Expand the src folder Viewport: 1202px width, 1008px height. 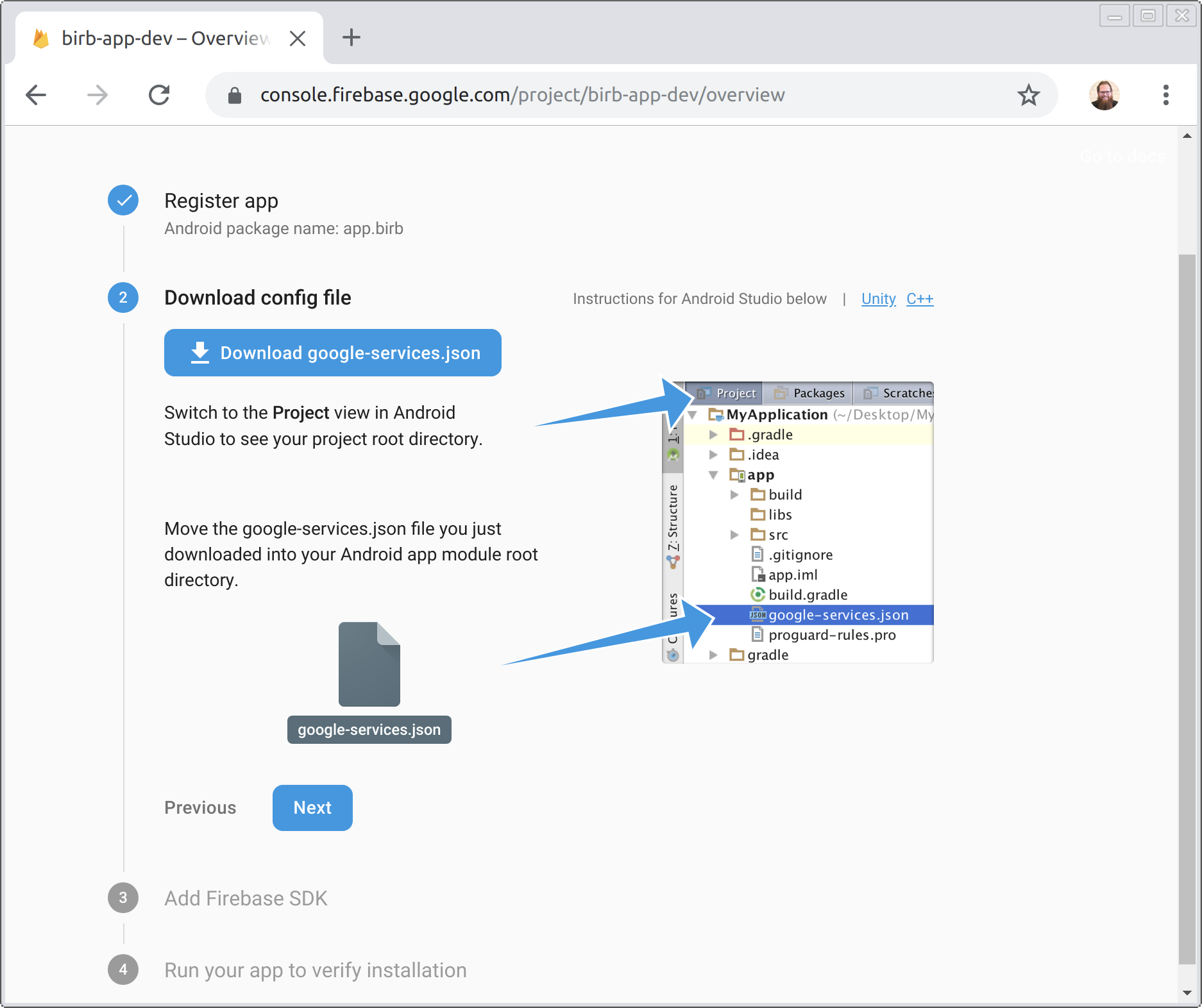click(735, 534)
